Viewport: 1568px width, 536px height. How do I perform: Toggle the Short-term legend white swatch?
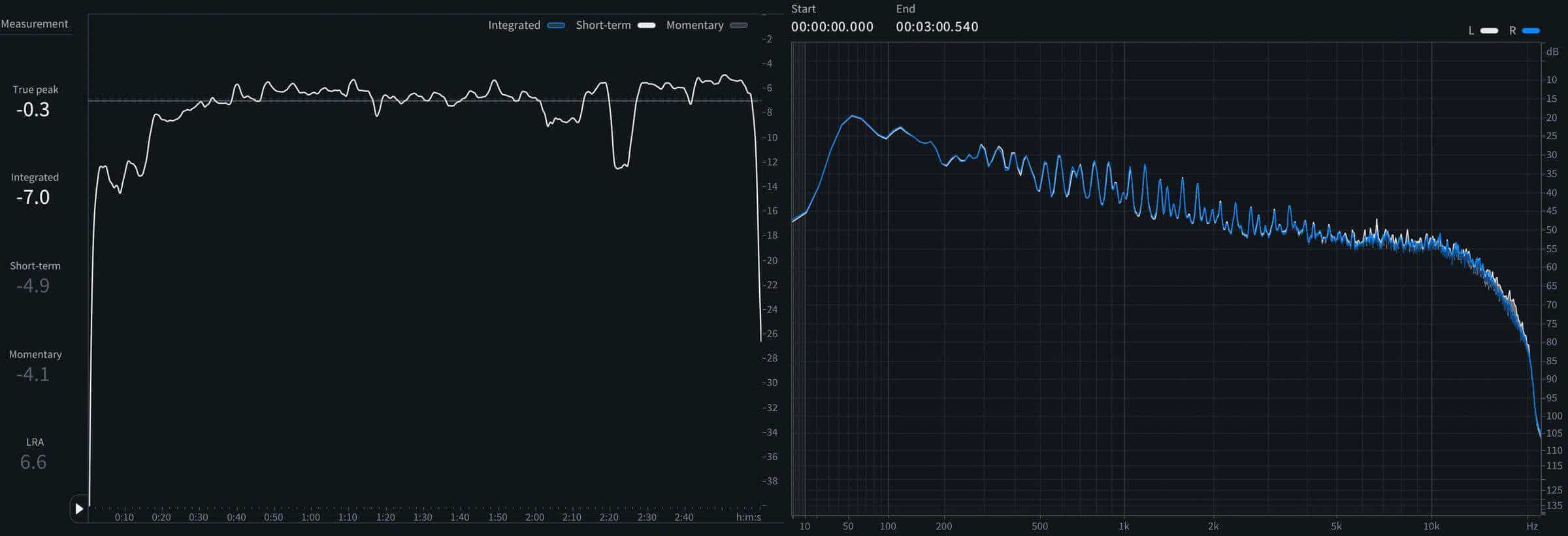click(646, 25)
